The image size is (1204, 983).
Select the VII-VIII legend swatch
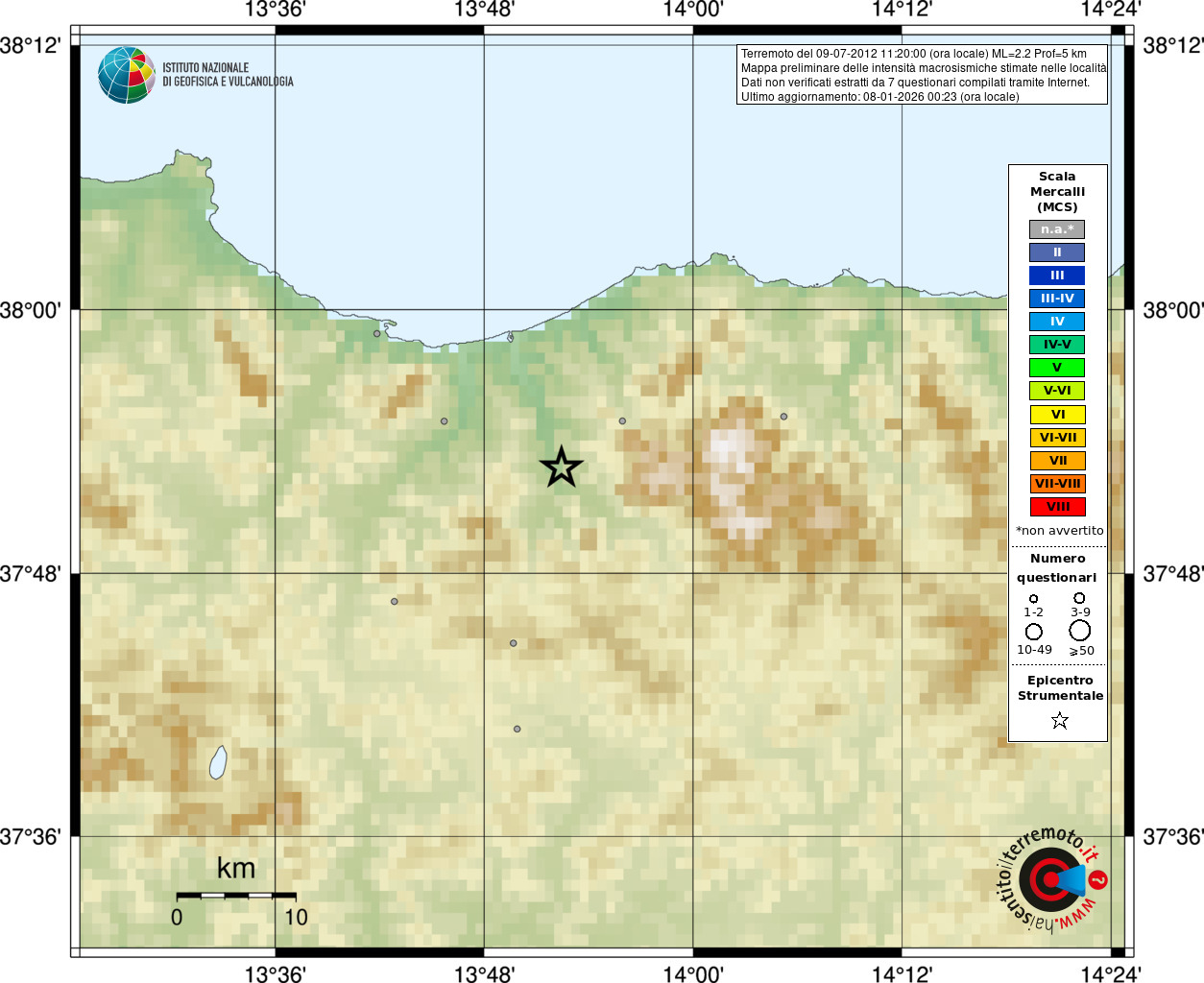click(x=1057, y=484)
